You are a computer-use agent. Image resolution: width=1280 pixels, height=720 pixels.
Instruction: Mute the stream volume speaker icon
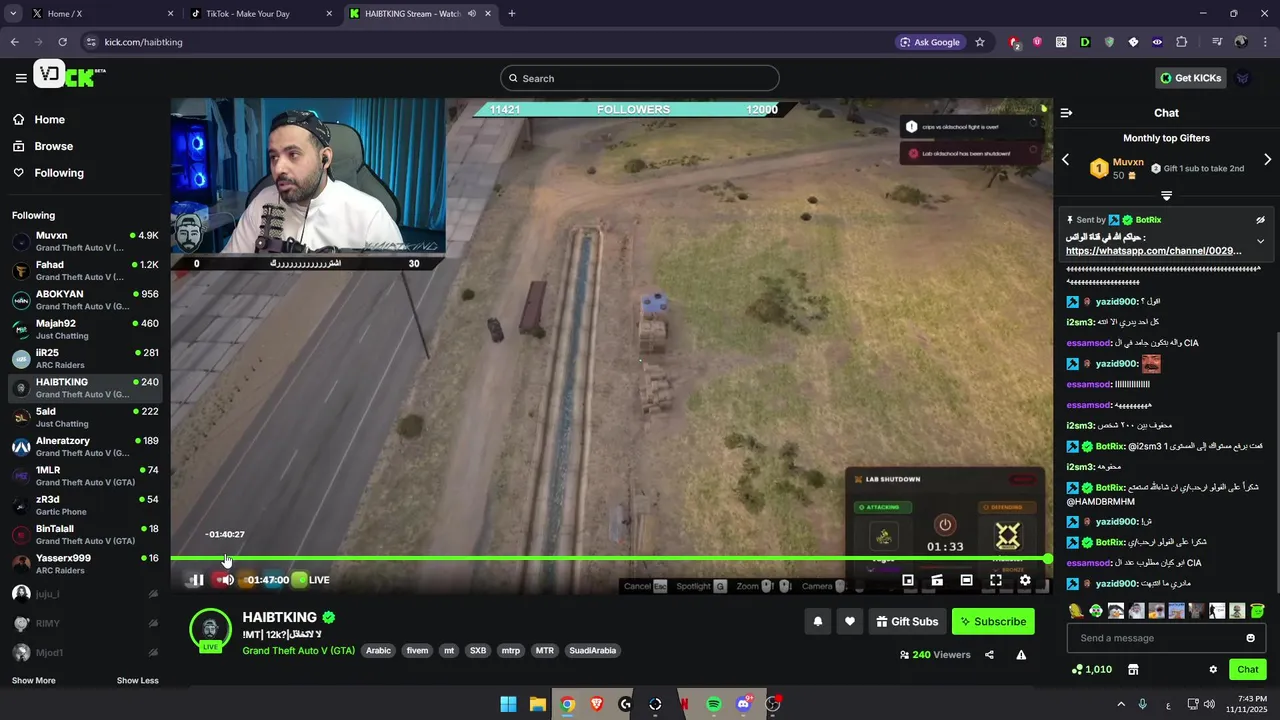(x=228, y=580)
